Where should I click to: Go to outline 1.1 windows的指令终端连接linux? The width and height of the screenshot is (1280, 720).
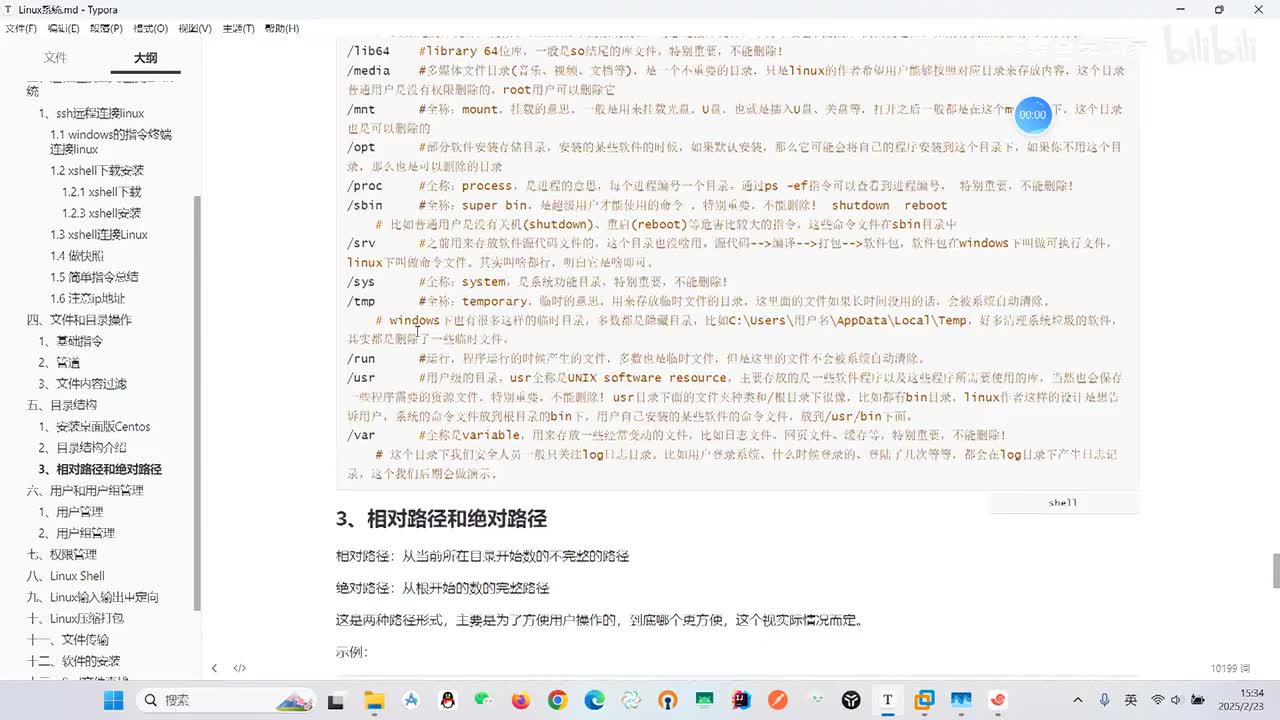click(111, 142)
